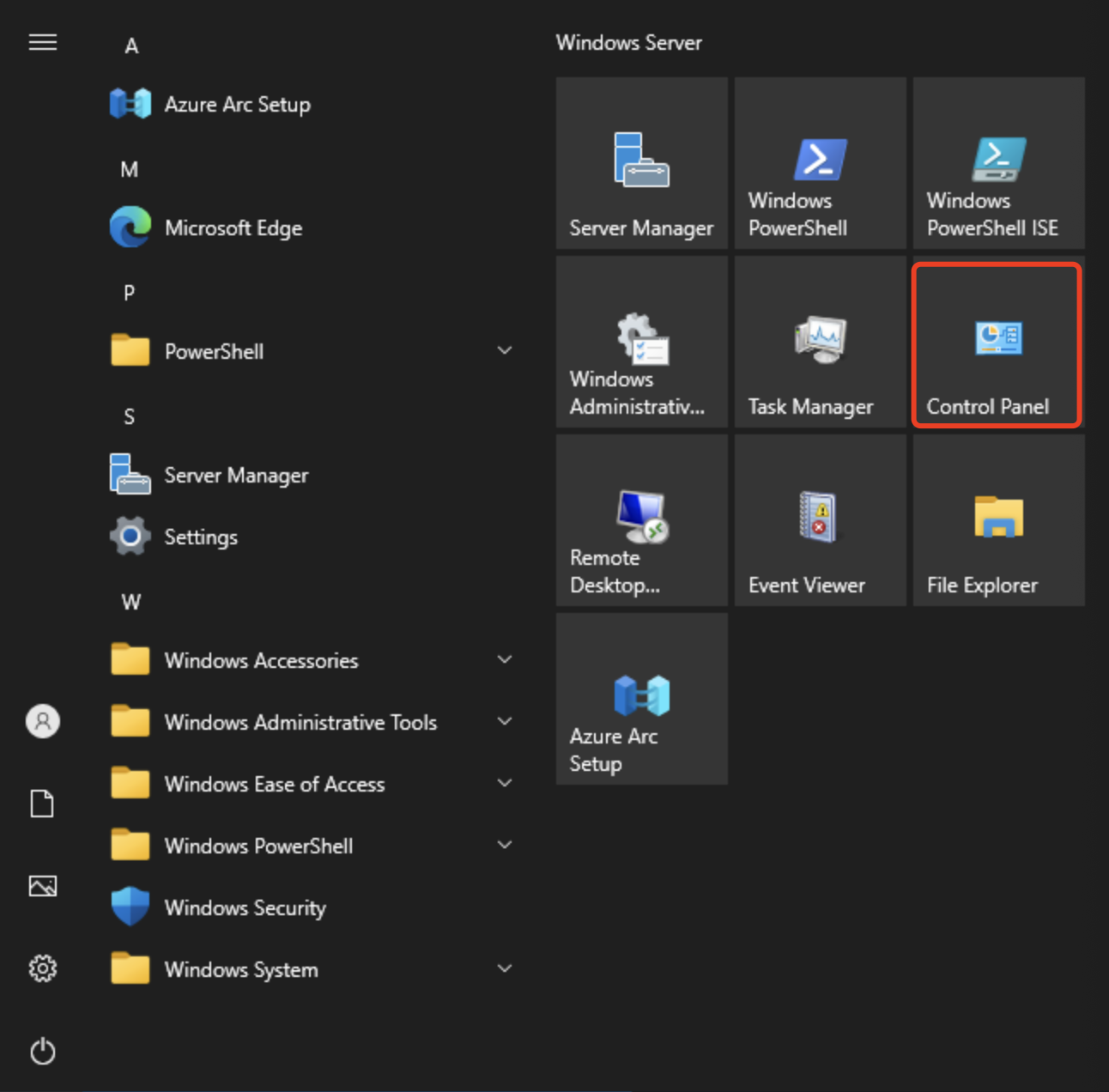Viewport: 1109px width, 1092px height.
Task: Open the user account icon
Action: (x=43, y=721)
